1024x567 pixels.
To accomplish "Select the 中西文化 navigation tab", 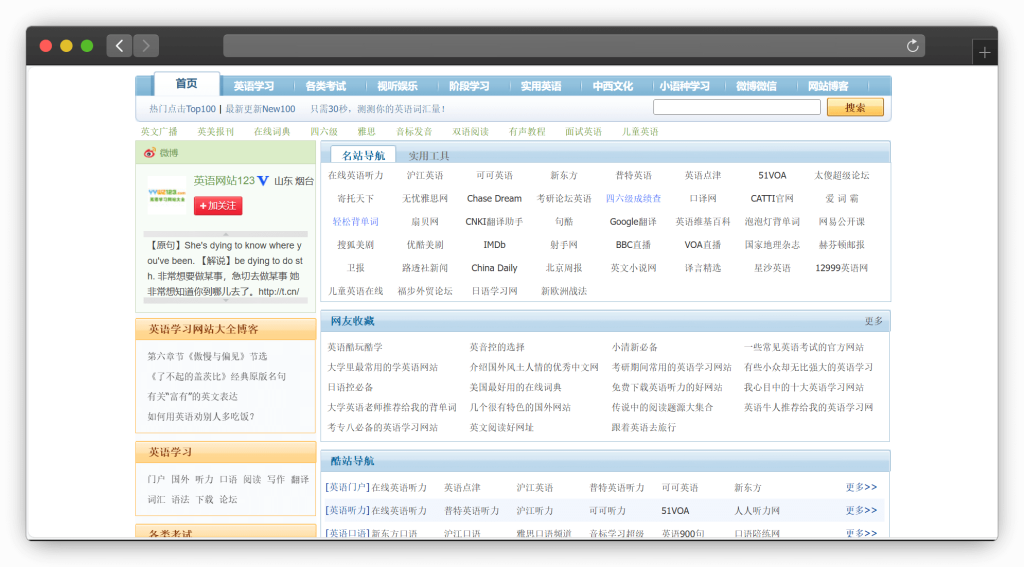I will pyautogui.click(x=612, y=86).
